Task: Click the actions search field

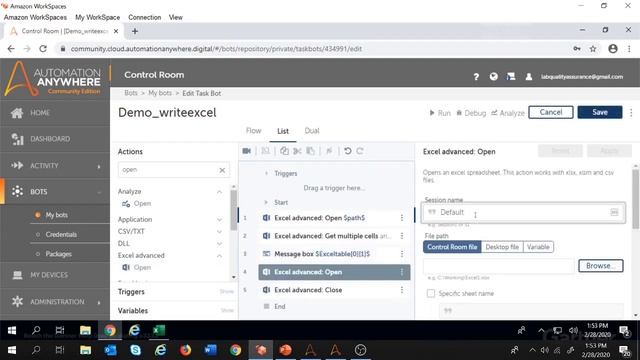Action: [x=174, y=170]
